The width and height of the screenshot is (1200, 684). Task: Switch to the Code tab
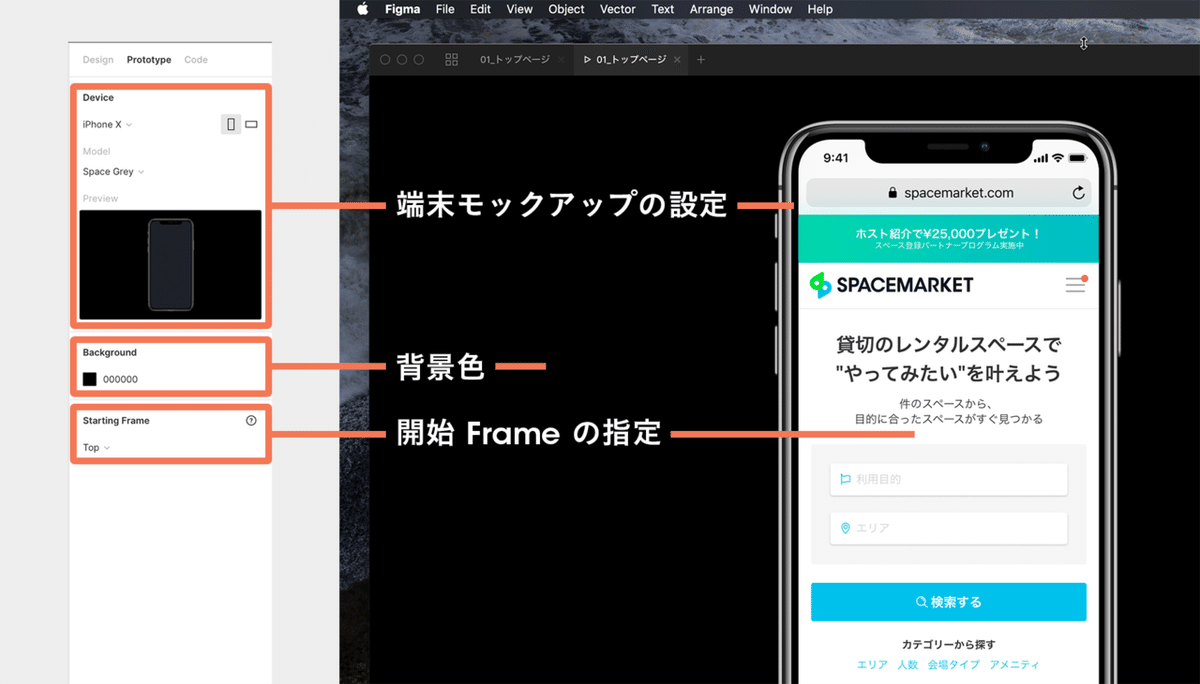pos(196,60)
